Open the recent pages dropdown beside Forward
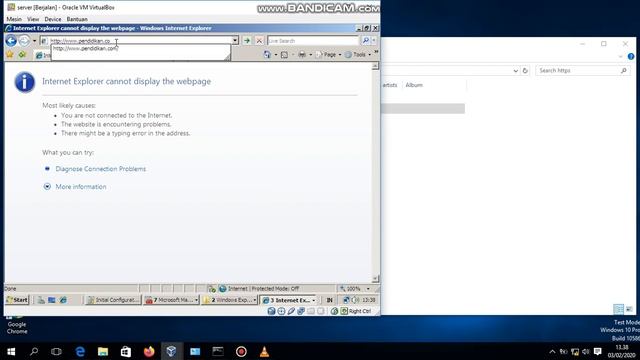Screen dimensions: 640x360 tap(34, 41)
